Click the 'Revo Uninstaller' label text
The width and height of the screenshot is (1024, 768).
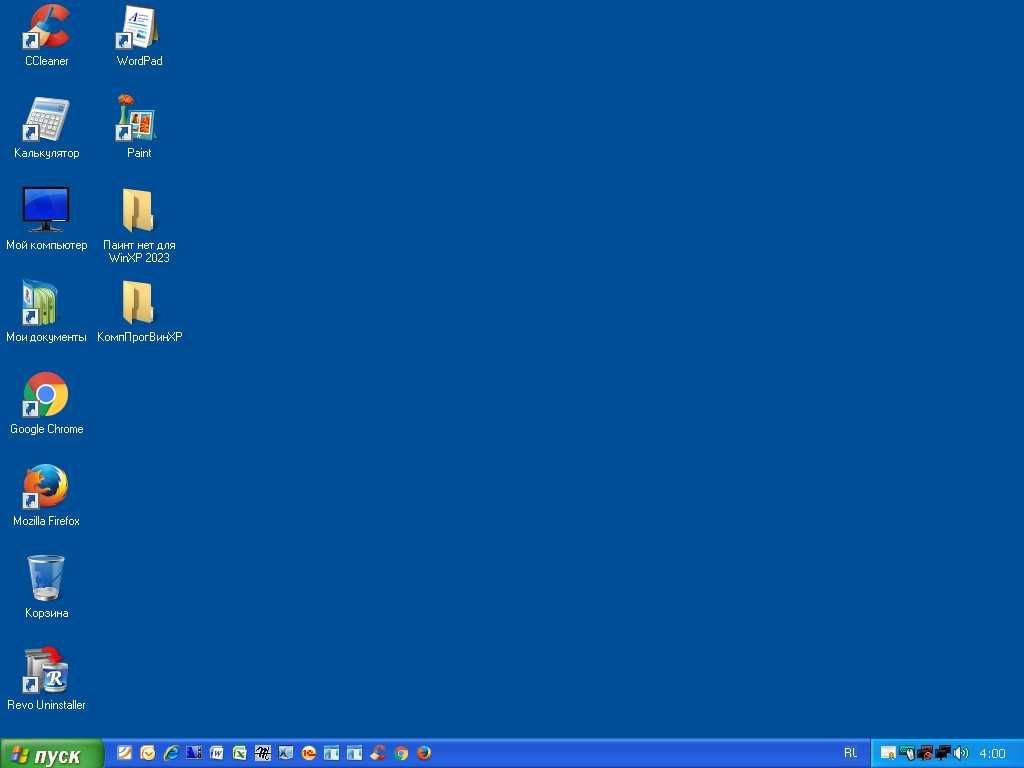pyautogui.click(x=46, y=705)
